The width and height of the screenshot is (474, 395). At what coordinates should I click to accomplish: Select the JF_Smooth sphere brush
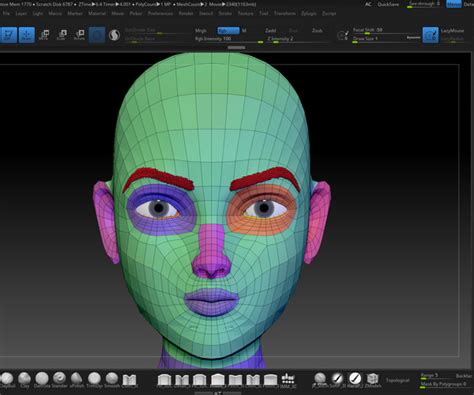[320, 380]
